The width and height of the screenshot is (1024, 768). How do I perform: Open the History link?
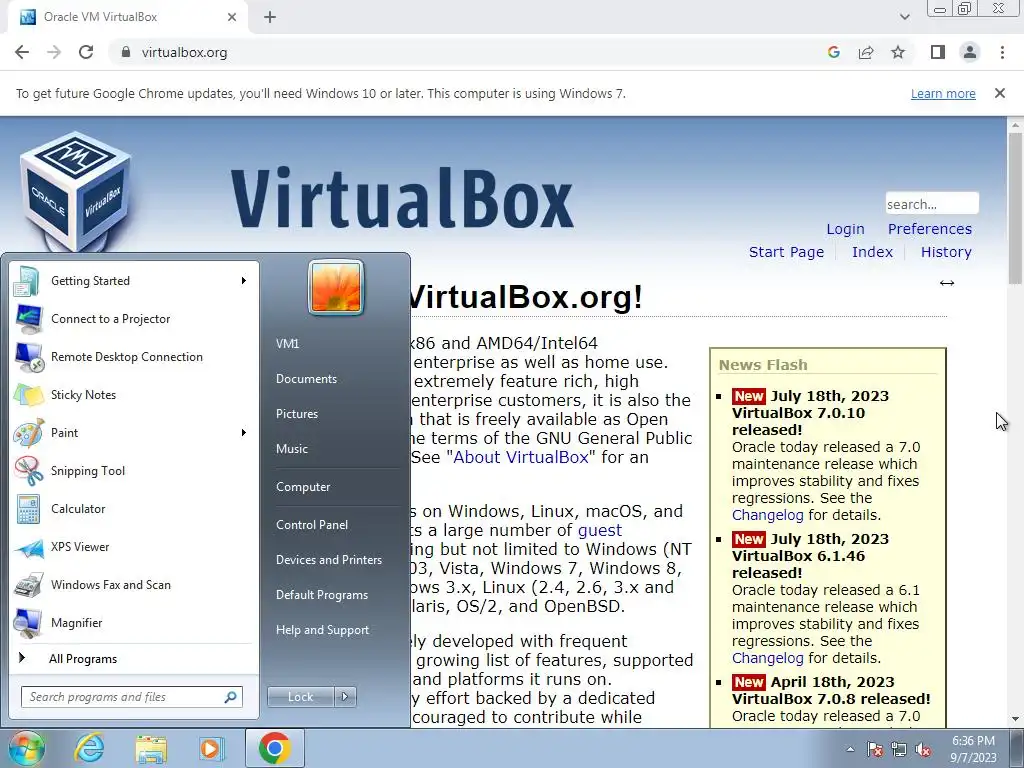pyautogui.click(x=946, y=252)
